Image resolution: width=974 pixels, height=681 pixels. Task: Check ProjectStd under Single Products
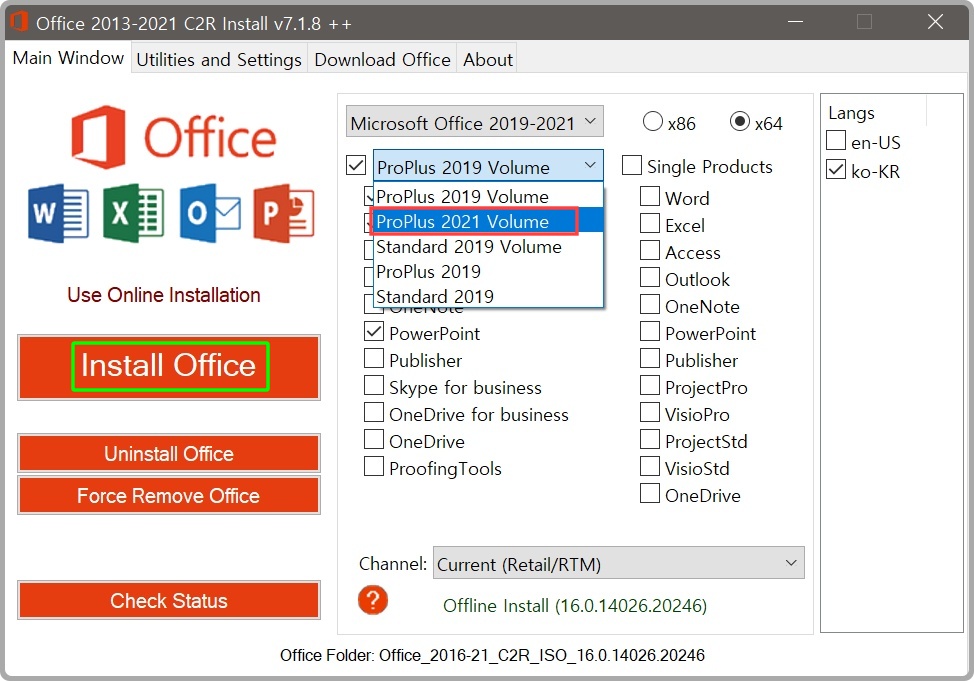coord(650,440)
